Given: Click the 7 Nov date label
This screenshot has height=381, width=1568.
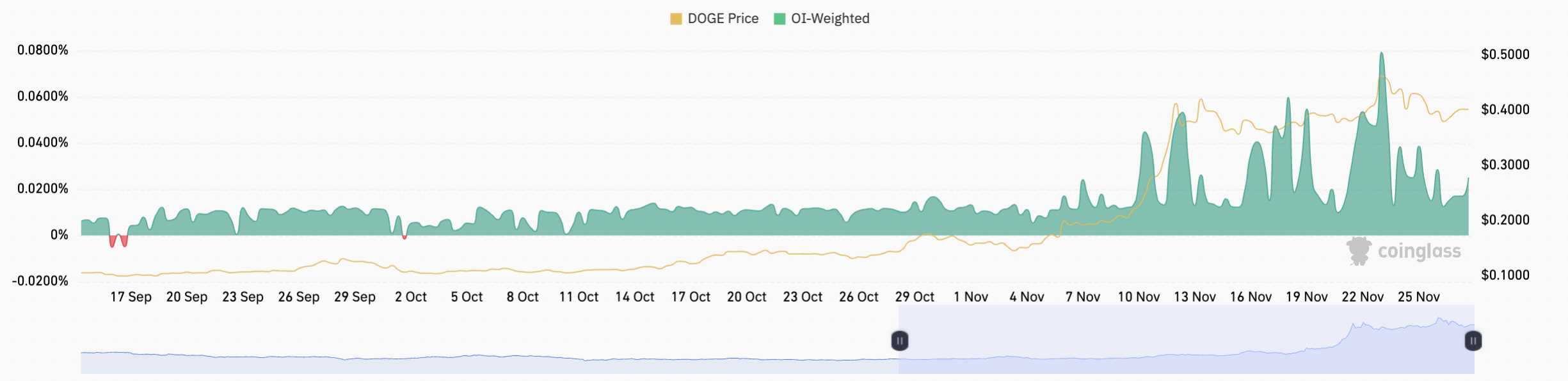Looking at the screenshot, I should [x=1083, y=297].
